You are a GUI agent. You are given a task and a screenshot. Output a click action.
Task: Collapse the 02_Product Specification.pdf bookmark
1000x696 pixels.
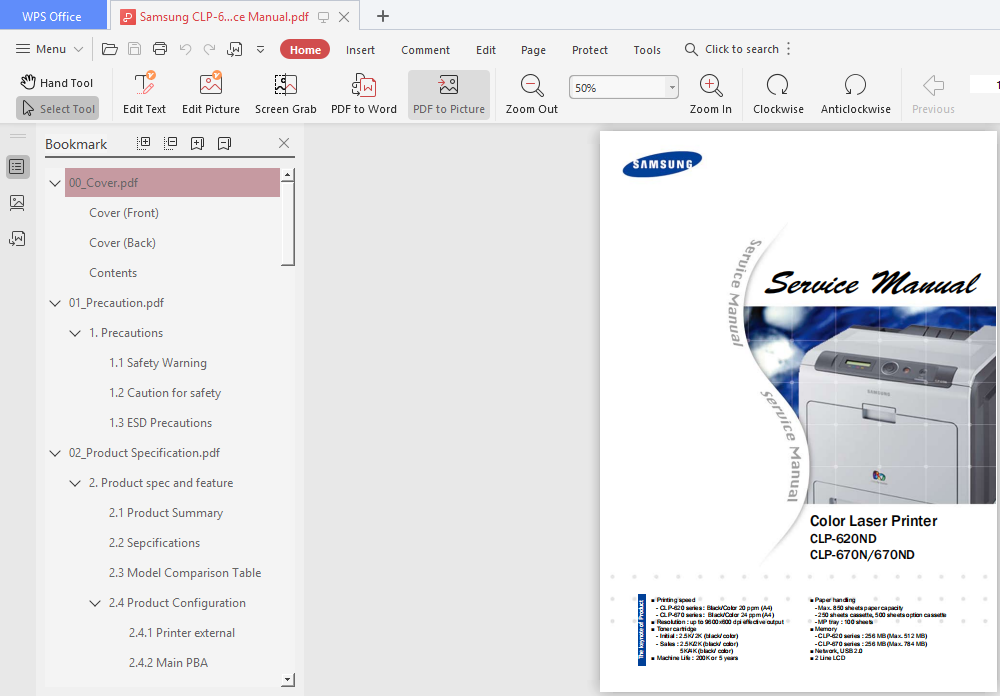tap(55, 453)
